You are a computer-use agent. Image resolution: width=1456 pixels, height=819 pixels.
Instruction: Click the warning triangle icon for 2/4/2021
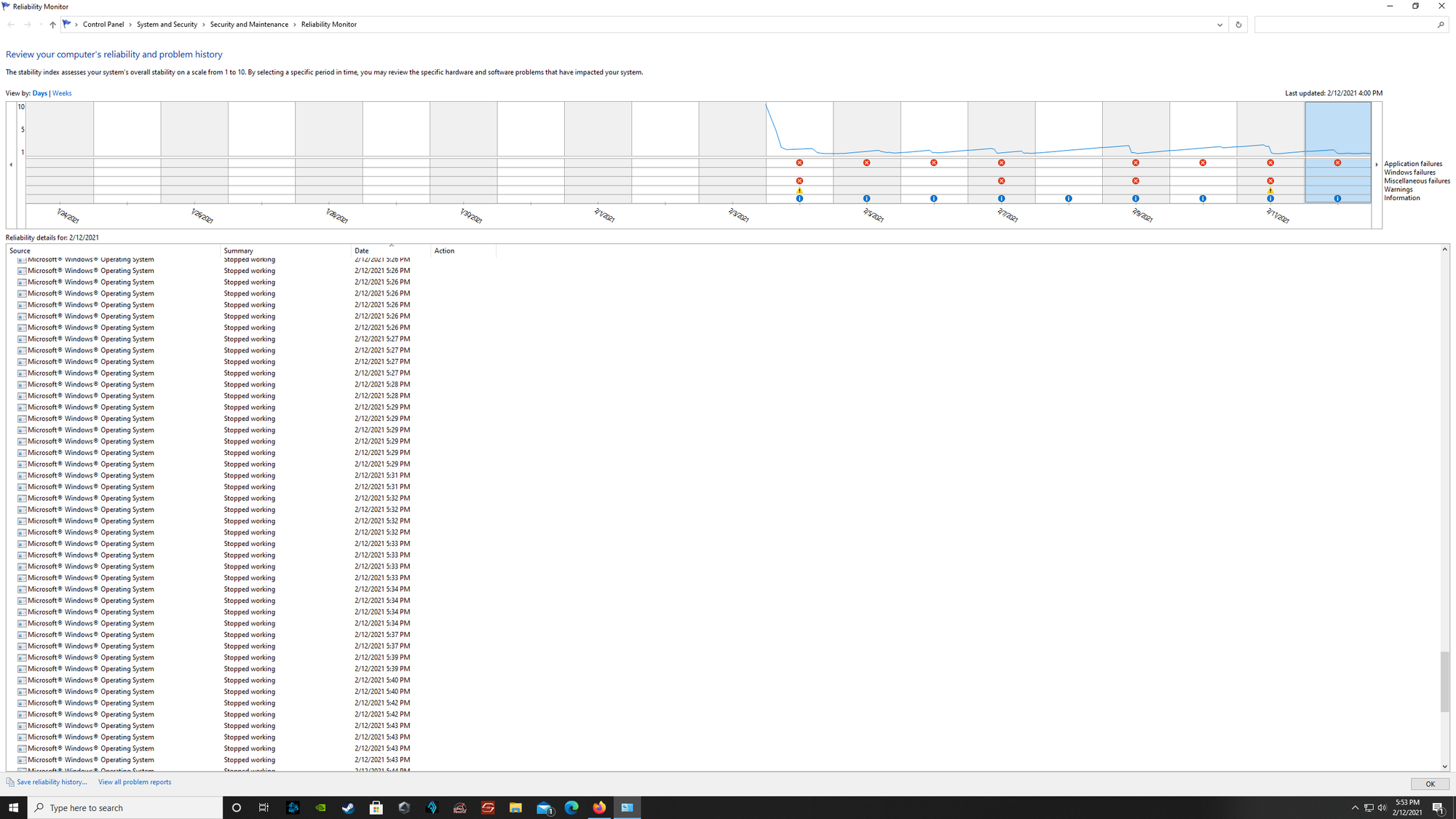(x=799, y=190)
